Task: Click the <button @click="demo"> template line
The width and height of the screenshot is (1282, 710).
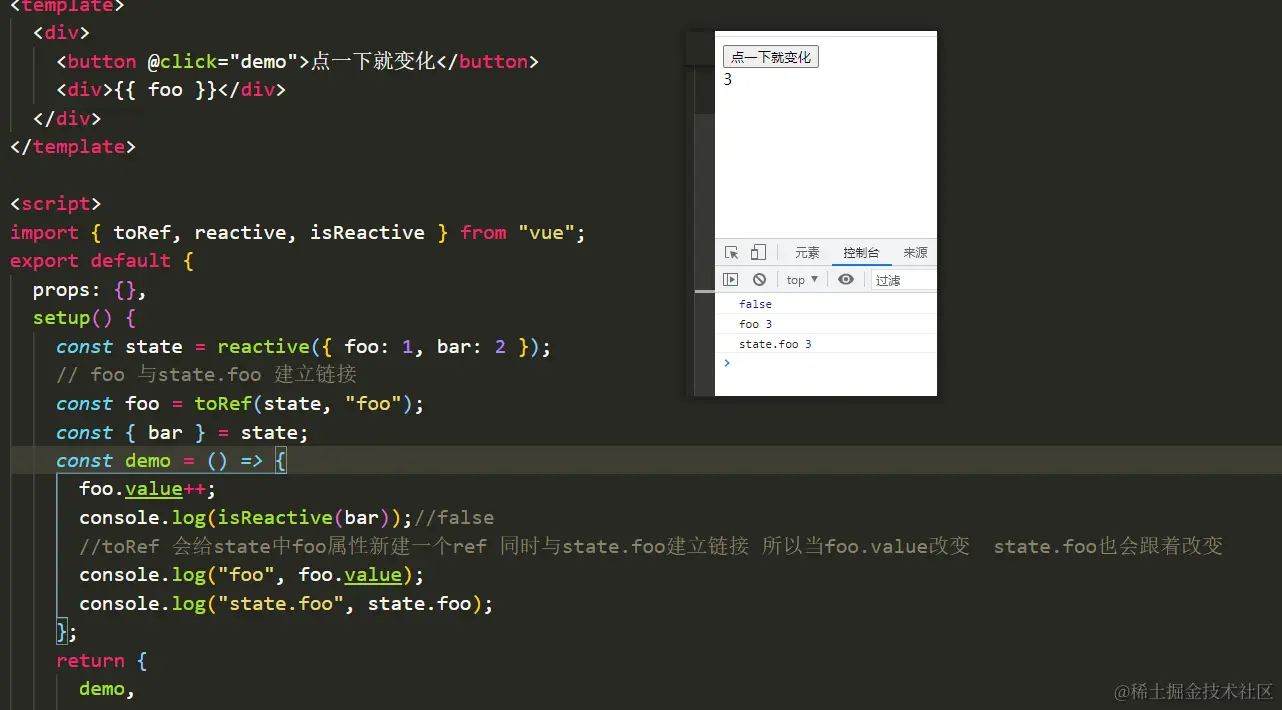Action: click(x=298, y=62)
